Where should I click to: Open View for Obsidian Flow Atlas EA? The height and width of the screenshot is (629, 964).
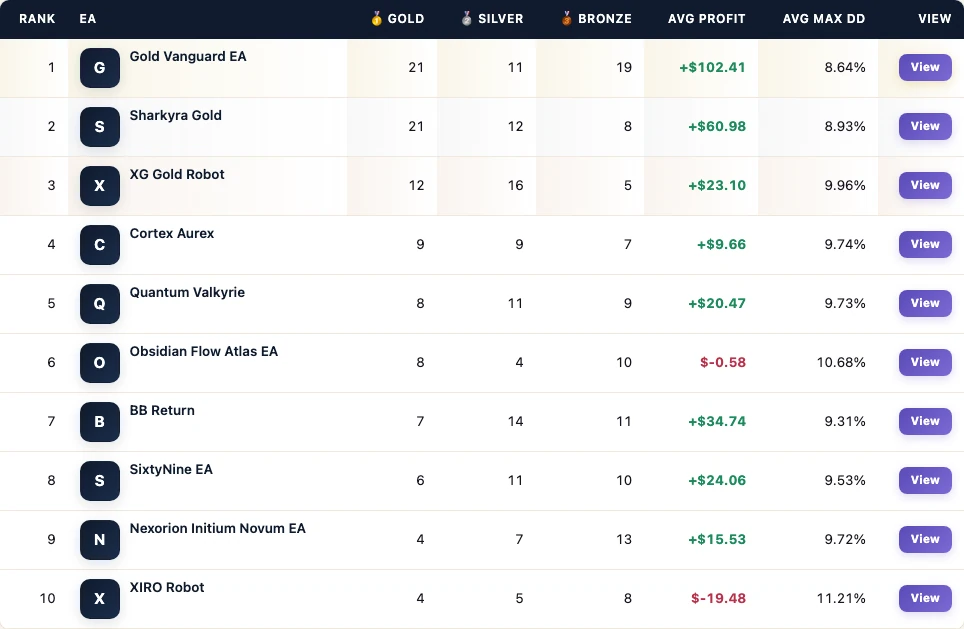click(x=925, y=362)
